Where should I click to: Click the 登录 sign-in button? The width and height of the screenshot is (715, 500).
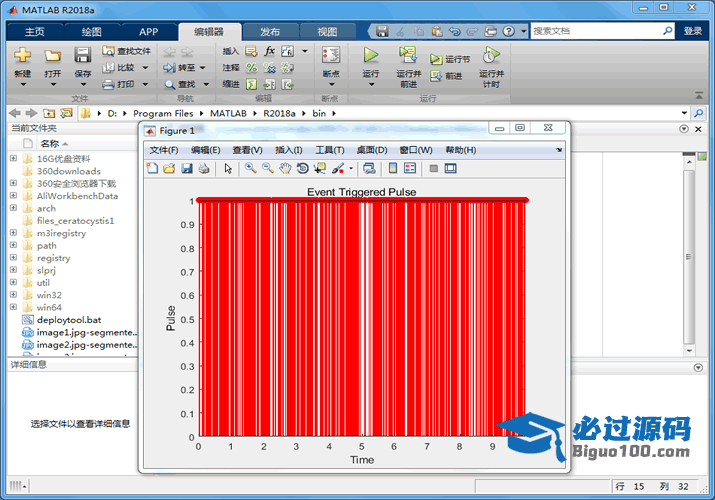click(693, 31)
